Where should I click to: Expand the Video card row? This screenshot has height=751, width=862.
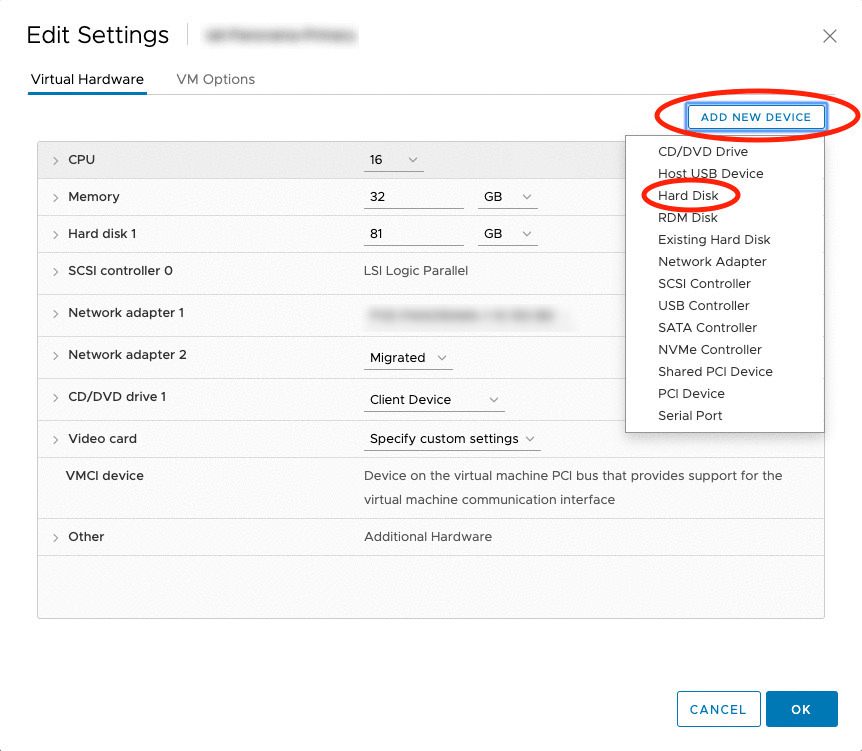click(x=56, y=439)
